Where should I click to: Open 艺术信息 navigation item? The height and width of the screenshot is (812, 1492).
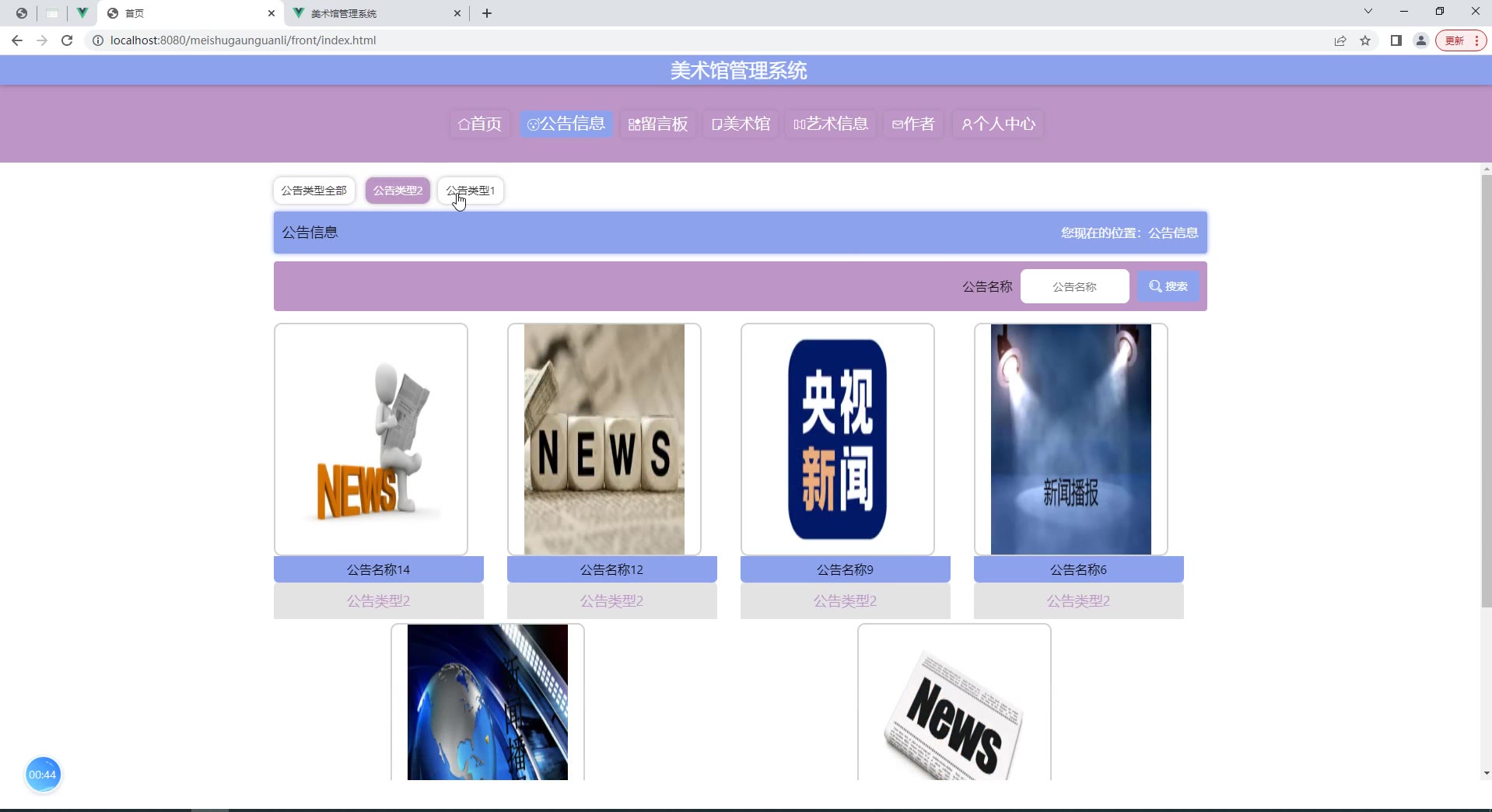tap(831, 124)
